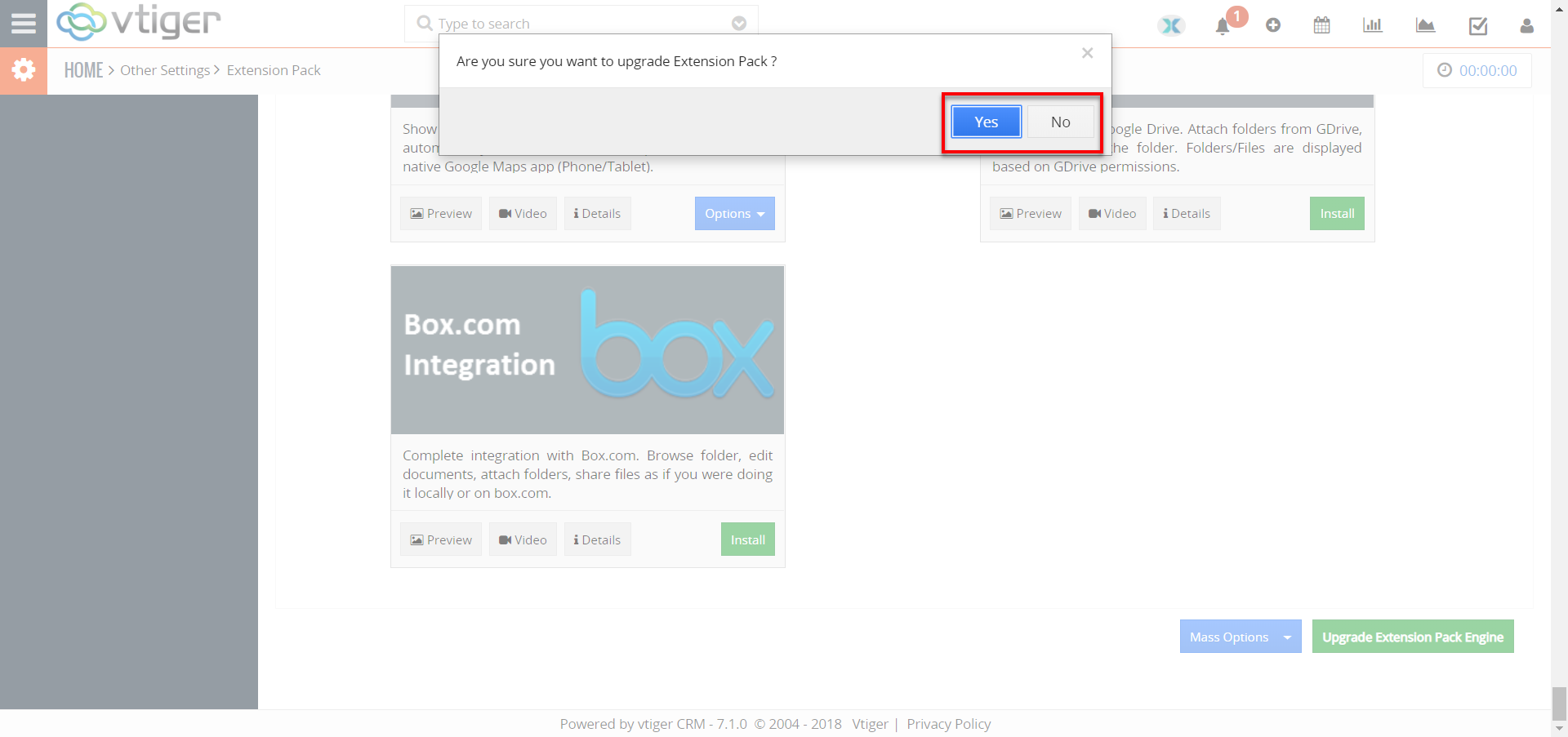Open Extension Pack breadcrumb
Viewport: 1568px width, 737px height.
click(274, 70)
